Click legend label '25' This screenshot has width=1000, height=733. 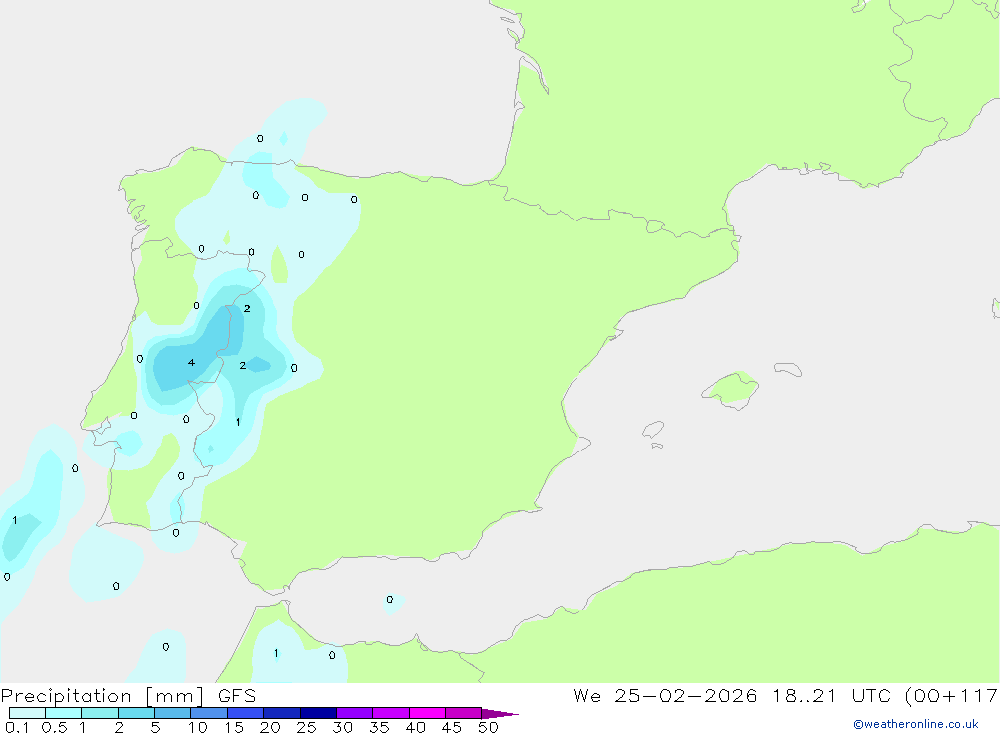coord(307,727)
